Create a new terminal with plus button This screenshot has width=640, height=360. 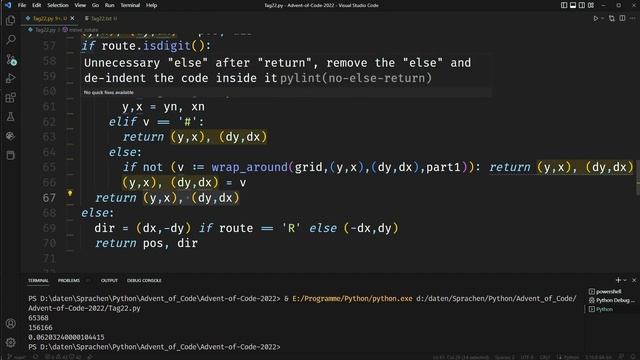coord(618,280)
